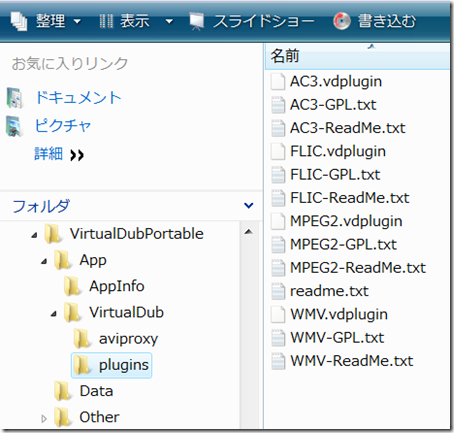Click the VirtualDub folder icon
The height and width of the screenshot is (433, 454).
(x=72, y=312)
